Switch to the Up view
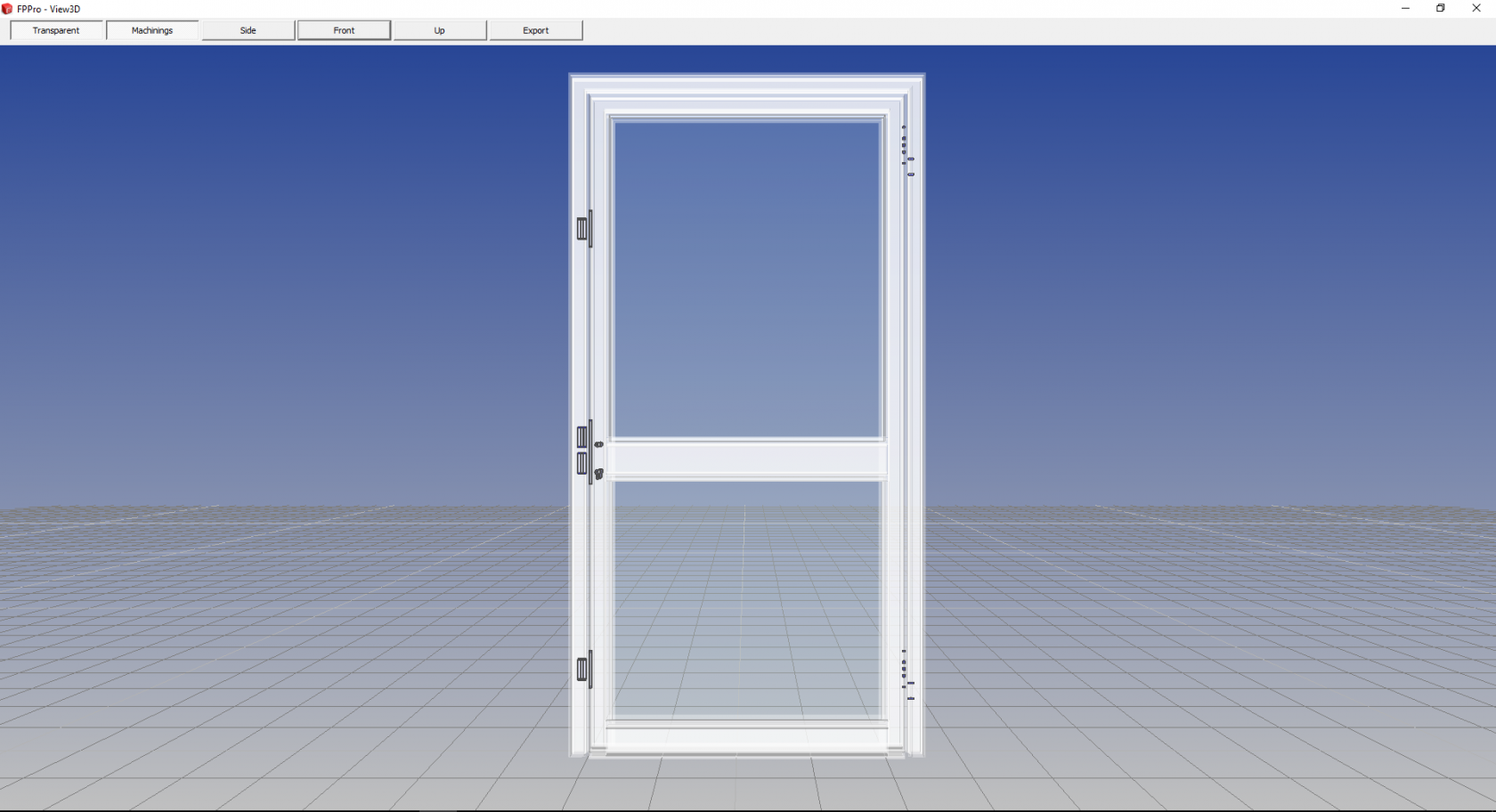 [x=439, y=29]
